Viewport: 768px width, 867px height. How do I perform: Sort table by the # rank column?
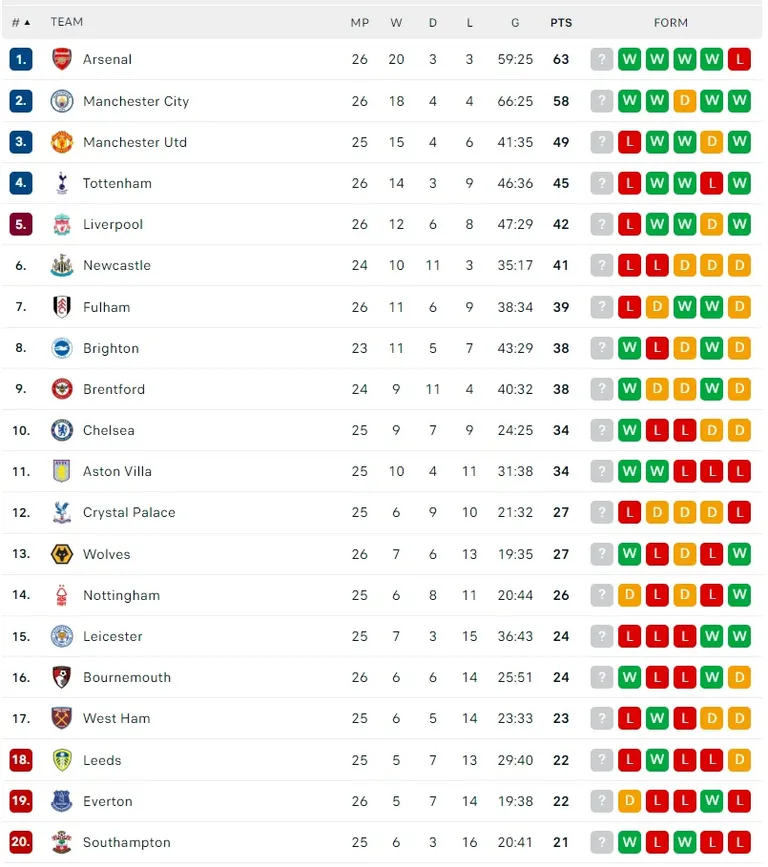(21, 23)
